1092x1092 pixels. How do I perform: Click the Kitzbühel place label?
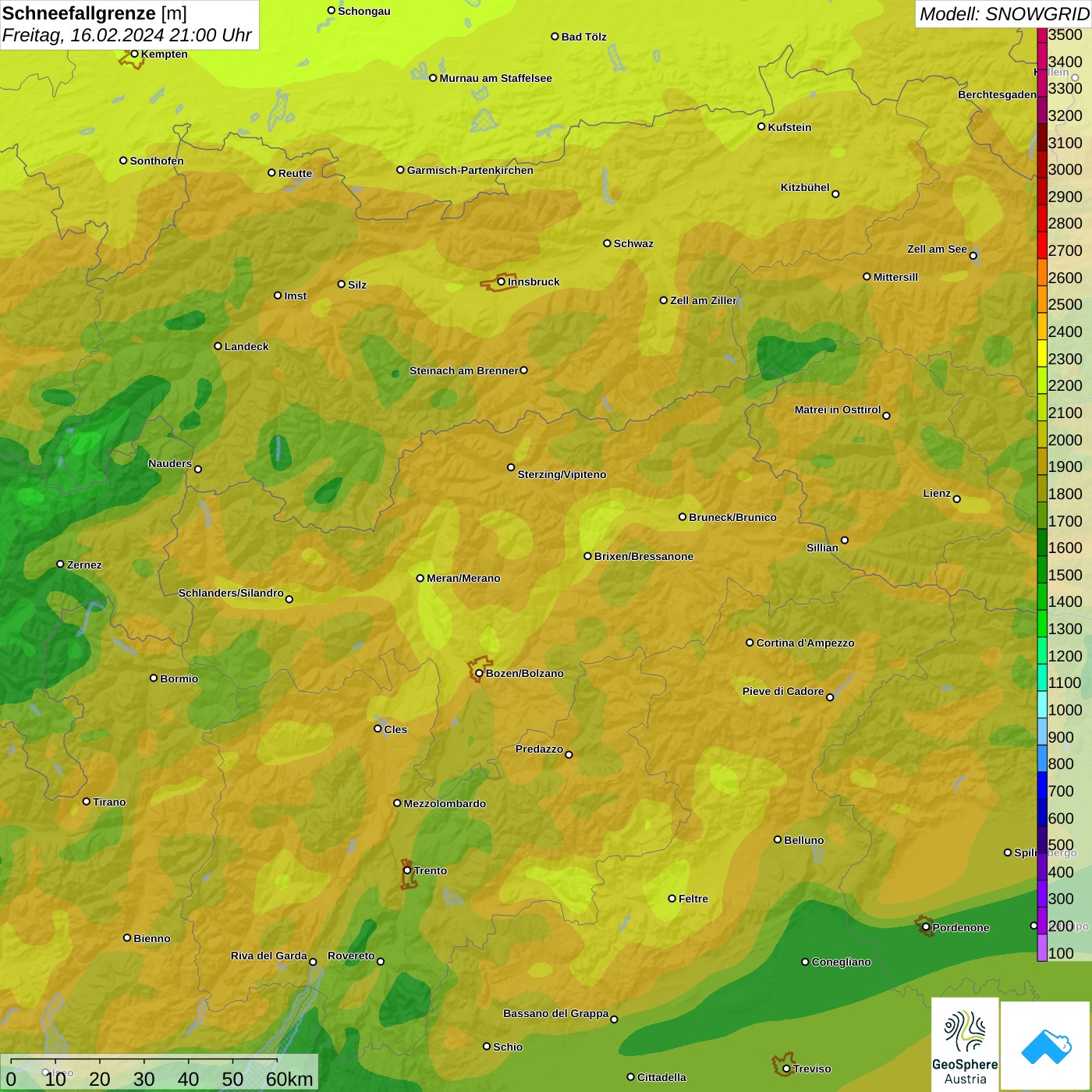pos(805,187)
